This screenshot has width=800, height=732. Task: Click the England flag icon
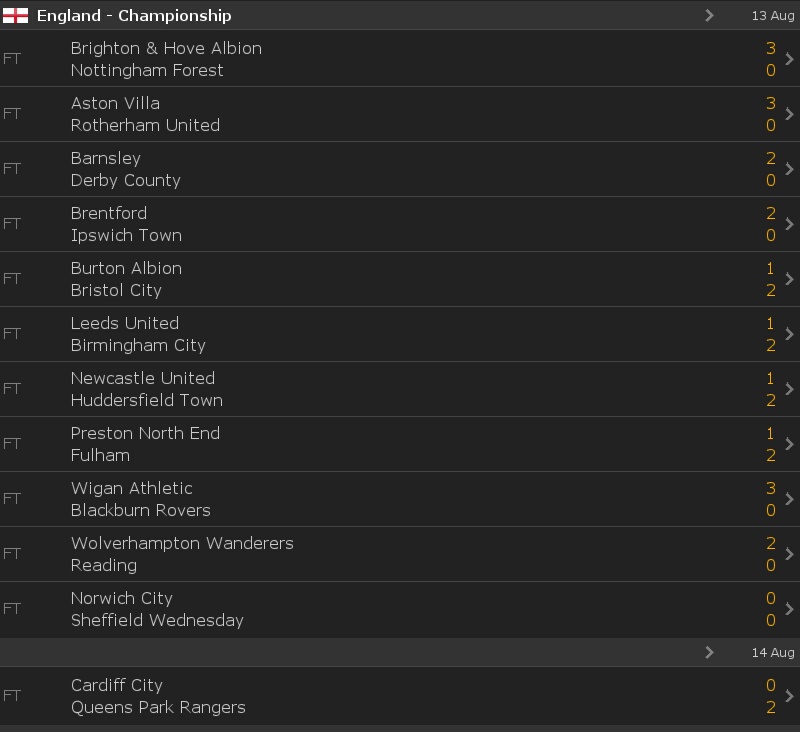[x=15, y=16]
